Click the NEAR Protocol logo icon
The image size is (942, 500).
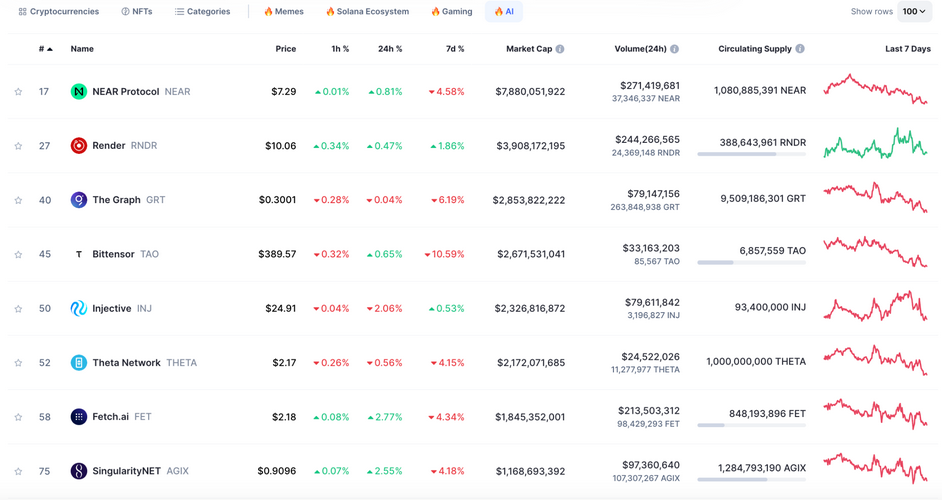click(x=78, y=92)
